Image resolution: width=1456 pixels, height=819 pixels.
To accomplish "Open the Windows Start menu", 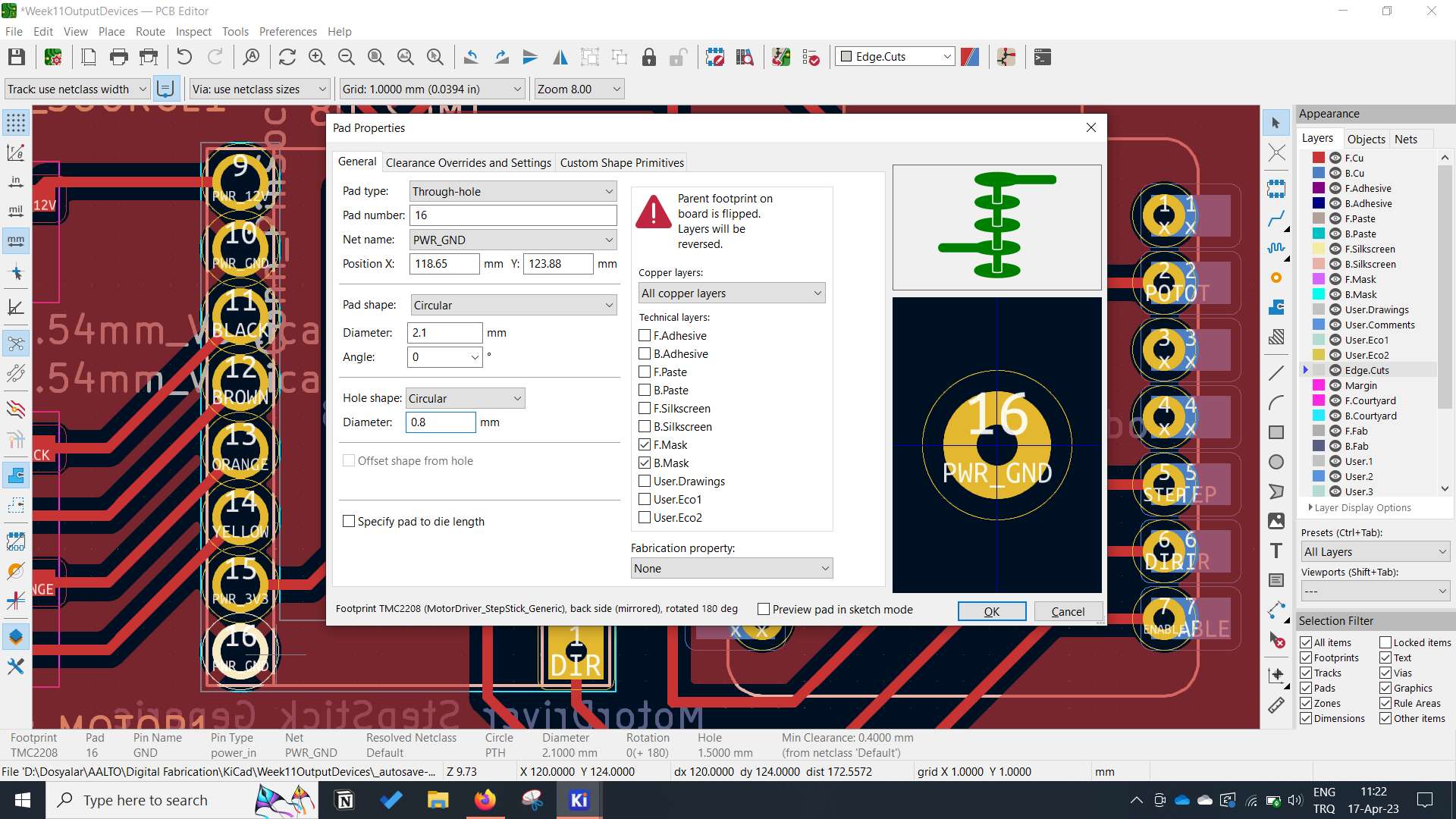I will [22, 800].
